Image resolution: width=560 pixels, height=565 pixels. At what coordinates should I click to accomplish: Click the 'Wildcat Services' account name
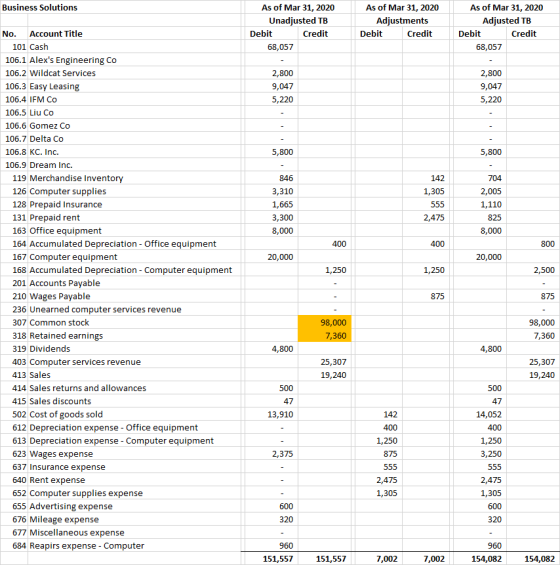click(x=62, y=73)
